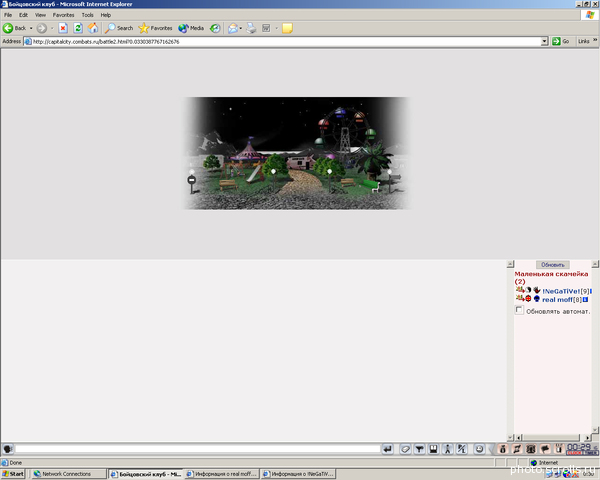Click the pink flag icon
This screenshot has width=600, height=480.
[x=545, y=449]
